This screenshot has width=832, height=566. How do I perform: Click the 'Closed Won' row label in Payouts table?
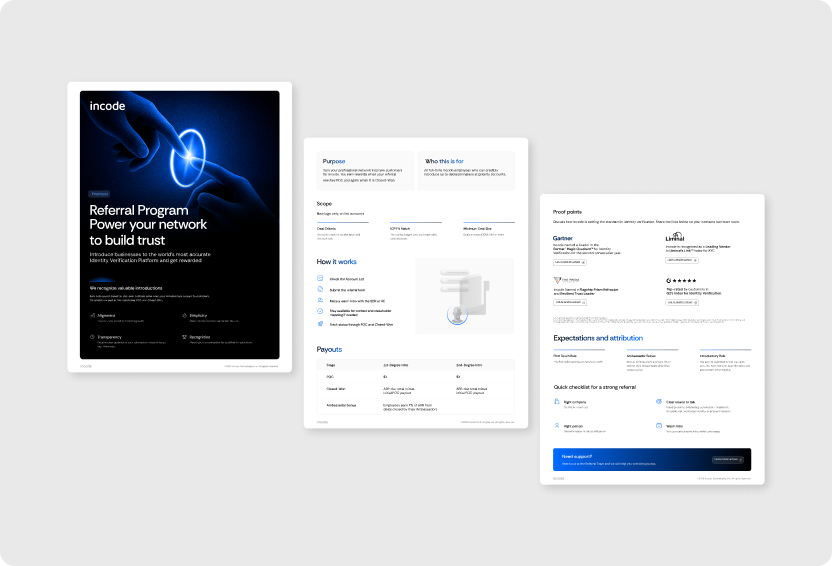coord(335,389)
